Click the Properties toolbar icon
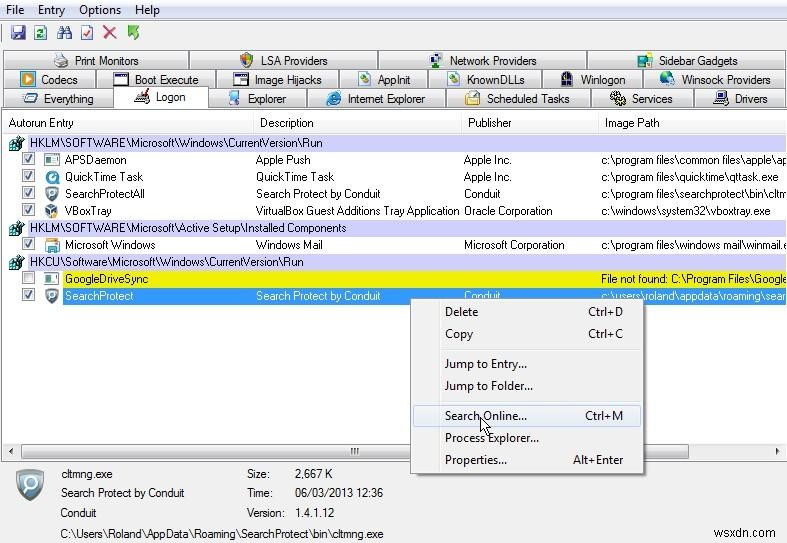This screenshot has width=787, height=543. [87, 33]
